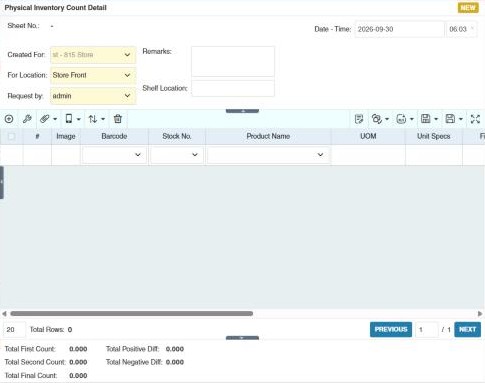The width and height of the screenshot is (485, 383).
Task: Open the notes edit icon in the right toolbar
Action: 359,119
